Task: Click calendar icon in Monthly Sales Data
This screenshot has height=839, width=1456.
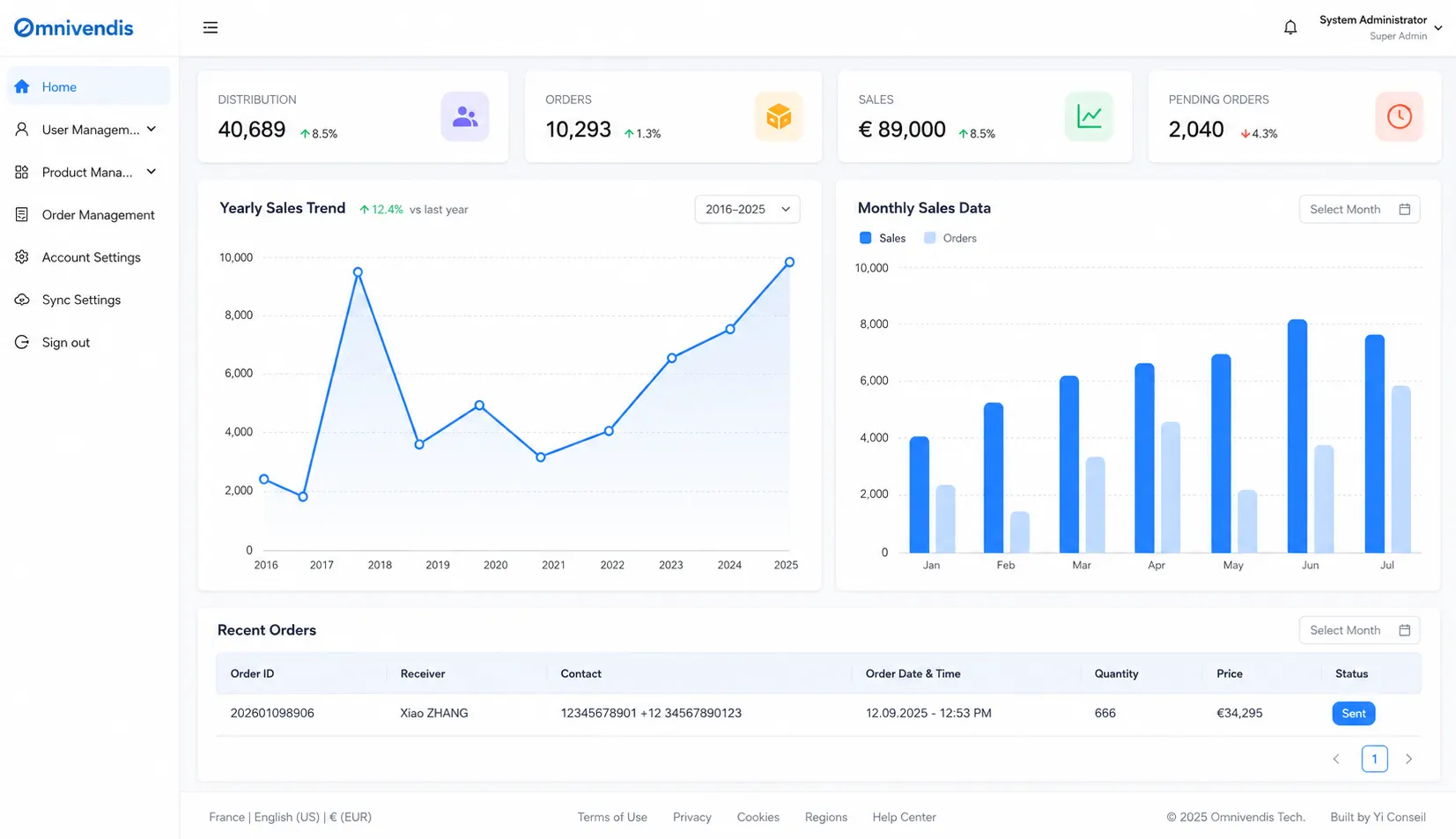Action: coord(1405,209)
